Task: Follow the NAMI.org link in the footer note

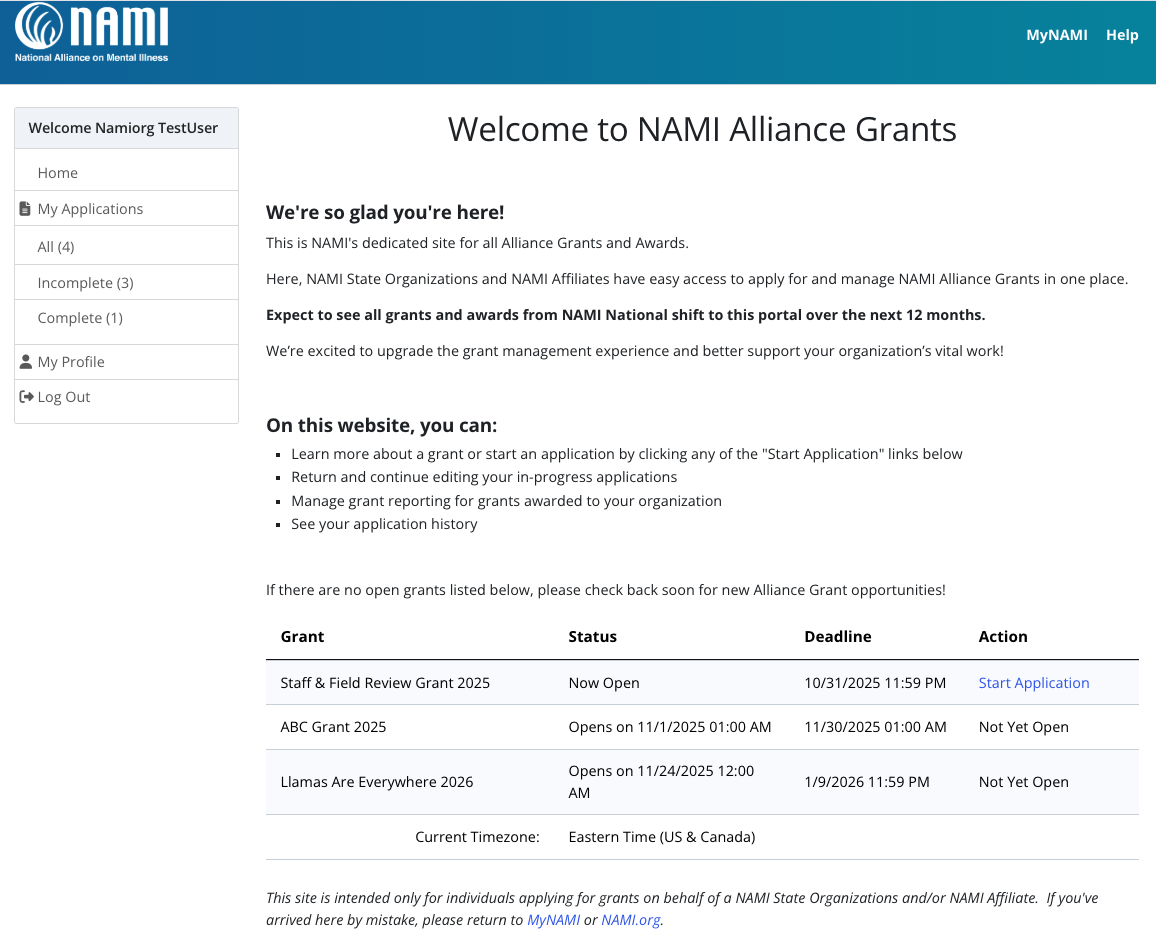Action: click(630, 920)
